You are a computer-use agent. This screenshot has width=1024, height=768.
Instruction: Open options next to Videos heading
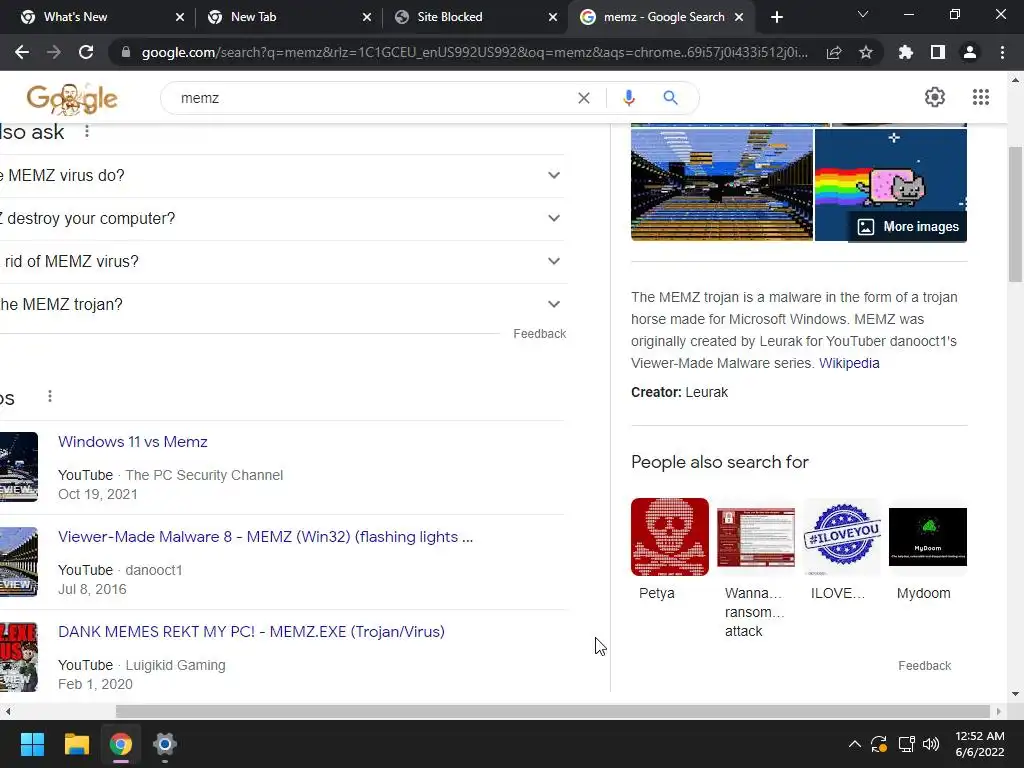[50, 396]
